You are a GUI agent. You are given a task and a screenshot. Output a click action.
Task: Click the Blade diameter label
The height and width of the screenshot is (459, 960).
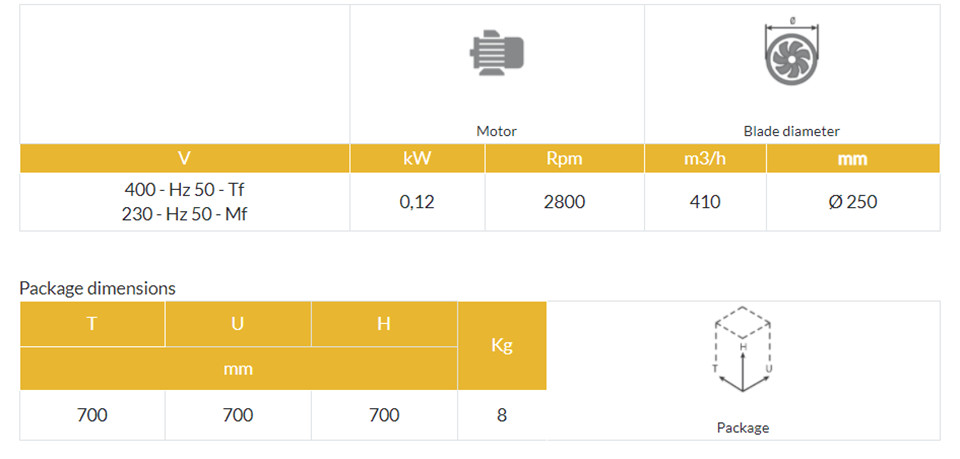point(792,131)
